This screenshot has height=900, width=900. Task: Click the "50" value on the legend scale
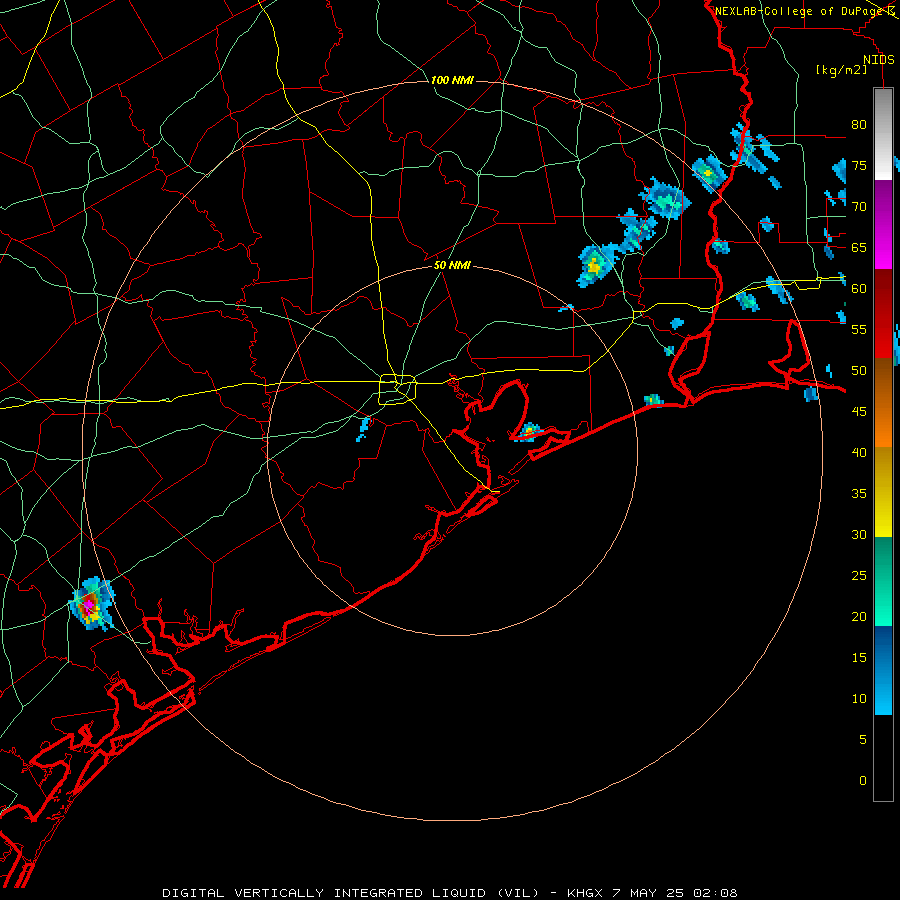859,370
